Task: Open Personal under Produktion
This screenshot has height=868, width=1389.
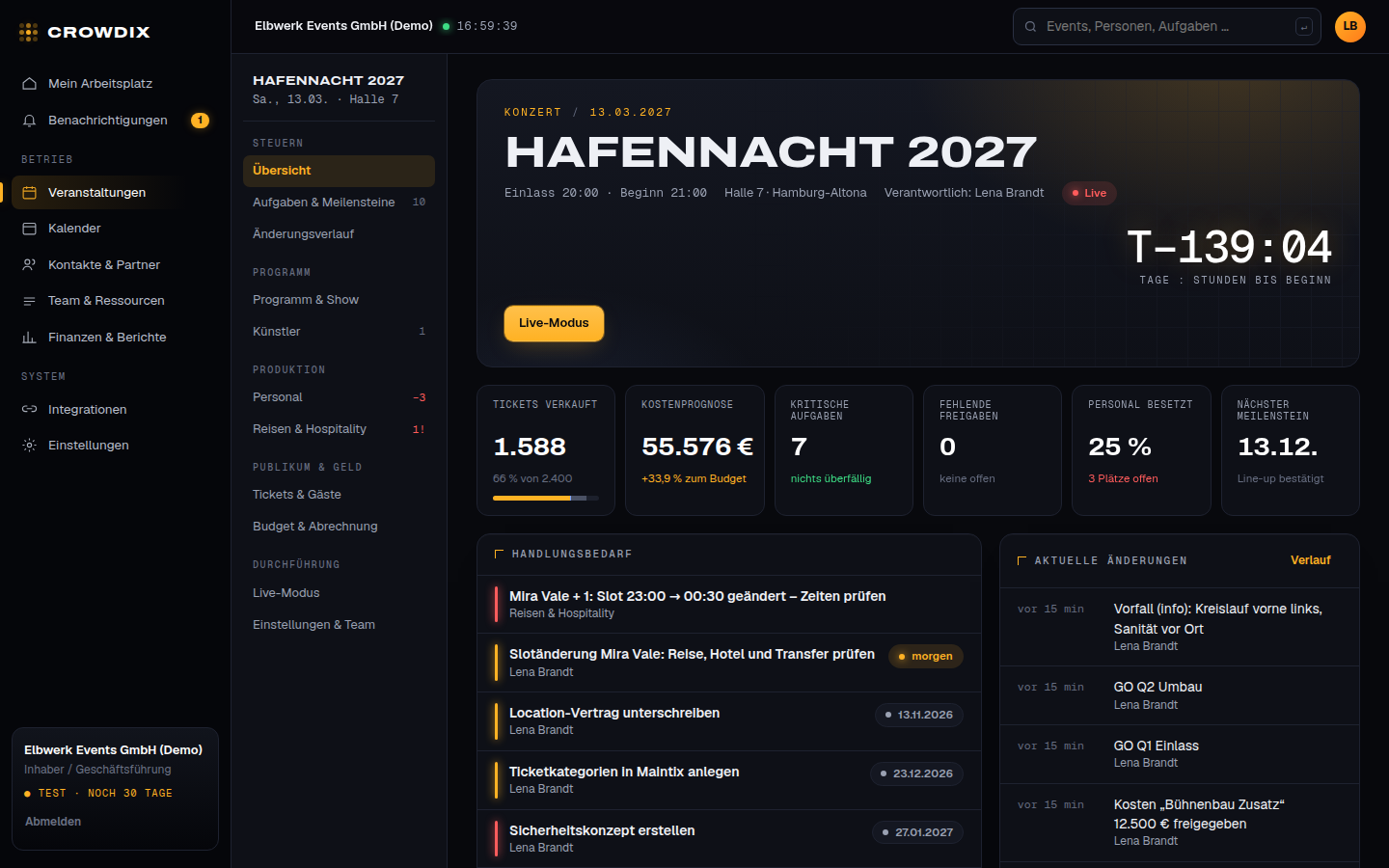Action: point(339,397)
